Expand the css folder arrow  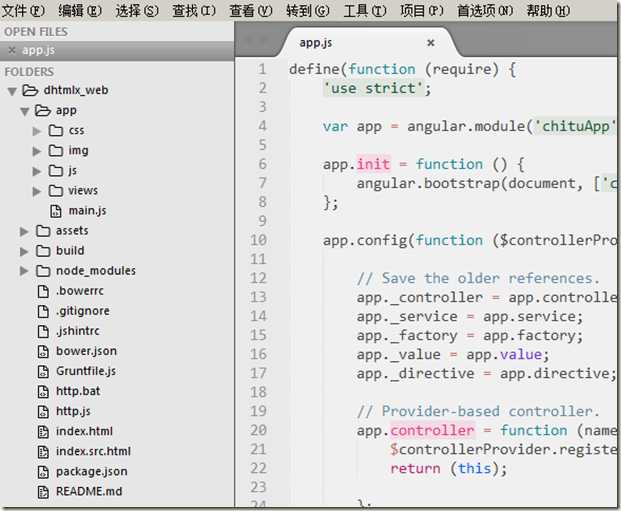click(x=37, y=131)
